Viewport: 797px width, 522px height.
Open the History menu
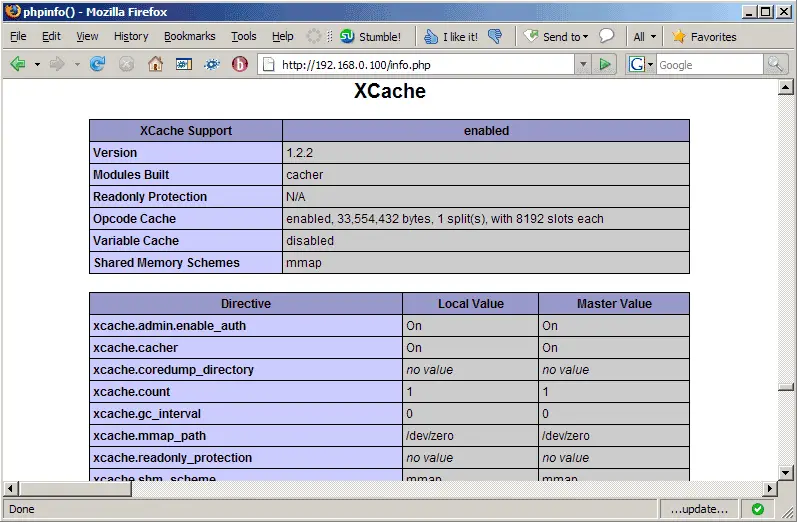[x=131, y=36]
